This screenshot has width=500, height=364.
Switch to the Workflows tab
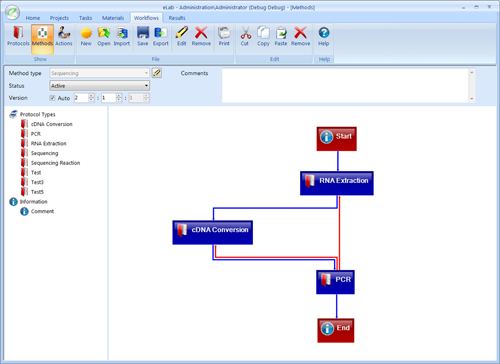146,18
